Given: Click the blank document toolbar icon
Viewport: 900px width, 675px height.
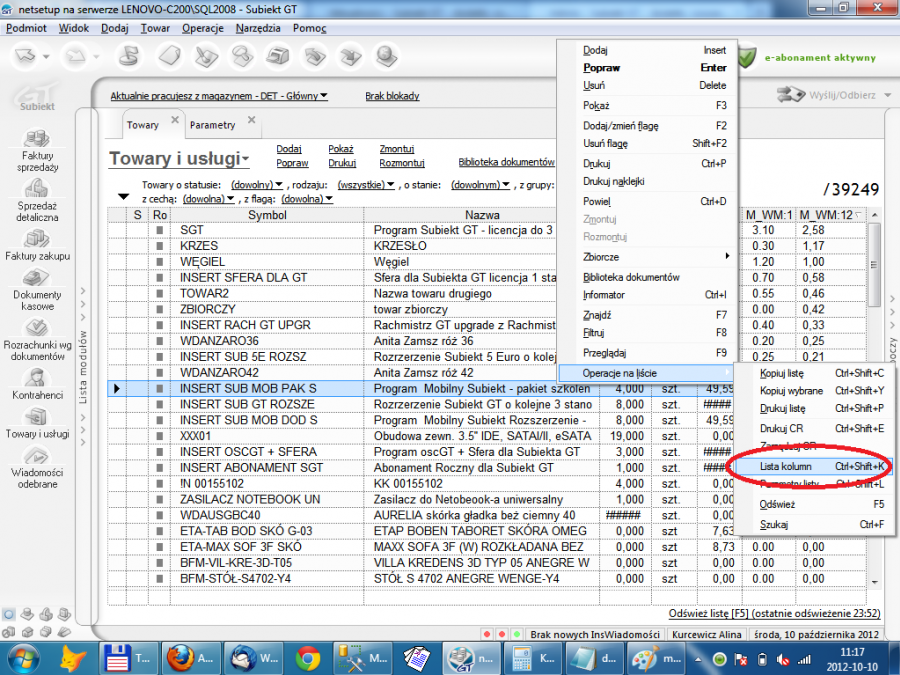Looking at the screenshot, I should (169, 56).
